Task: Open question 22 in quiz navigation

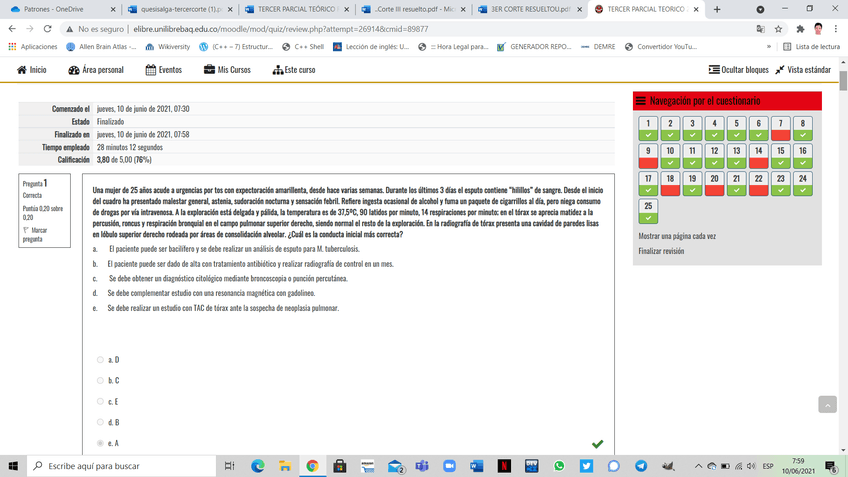Action: 758,183
